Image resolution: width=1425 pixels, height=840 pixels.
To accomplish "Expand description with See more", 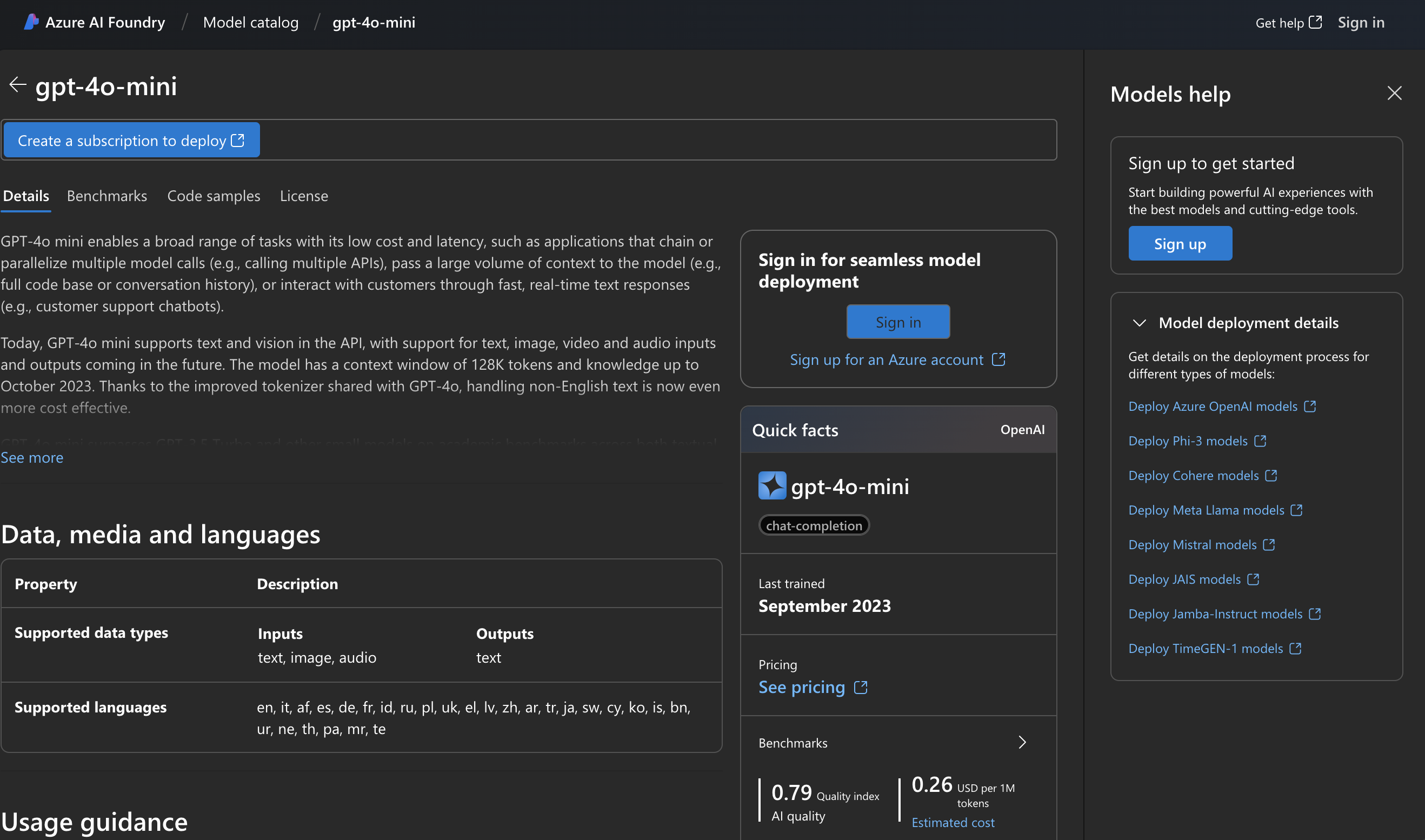I will click(x=32, y=457).
